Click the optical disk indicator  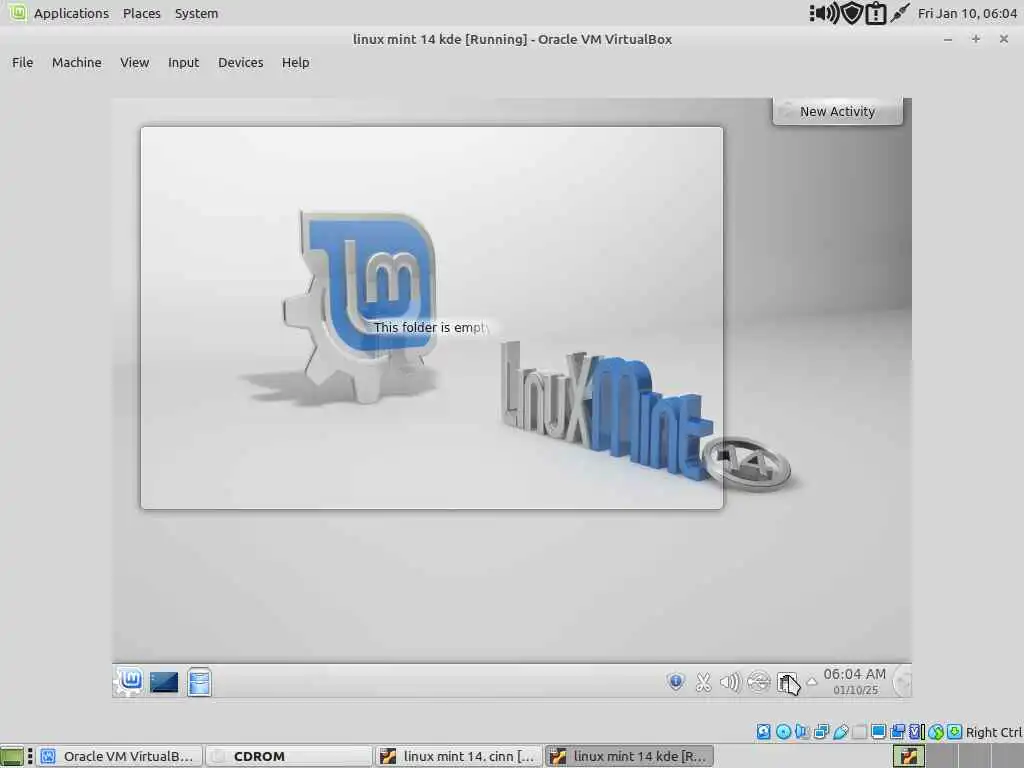784,731
